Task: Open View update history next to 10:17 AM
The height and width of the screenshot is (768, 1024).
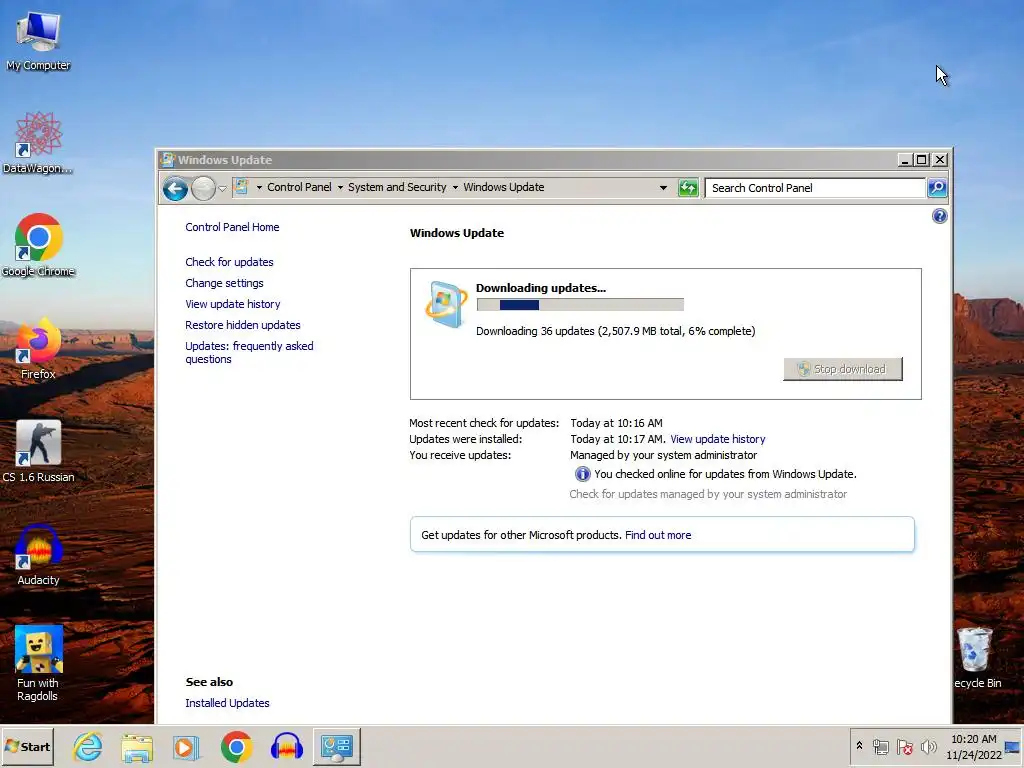Action: 717,440
